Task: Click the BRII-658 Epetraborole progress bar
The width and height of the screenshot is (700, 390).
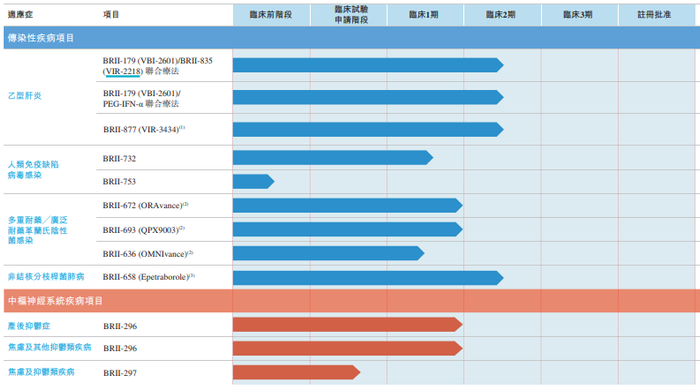Action: point(368,278)
